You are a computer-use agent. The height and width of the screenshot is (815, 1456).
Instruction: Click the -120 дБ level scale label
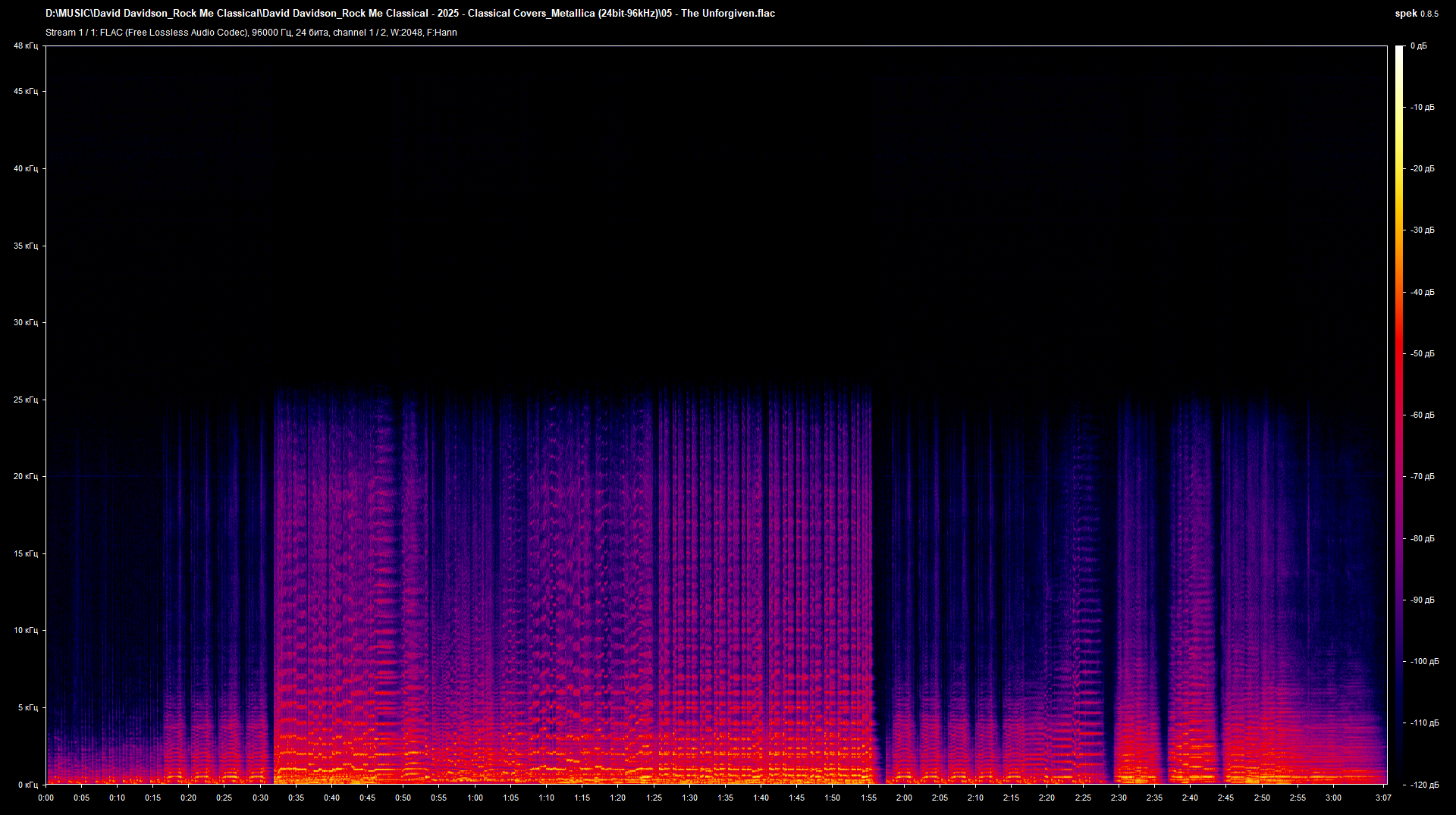[1424, 785]
